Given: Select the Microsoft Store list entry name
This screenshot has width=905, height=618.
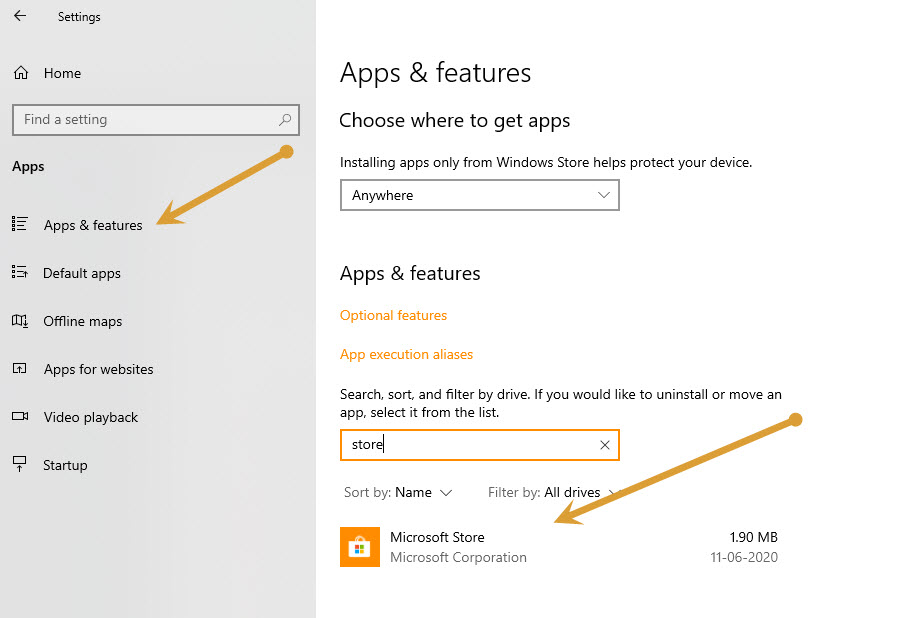Looking at the screenshot, I should point(437,537).
